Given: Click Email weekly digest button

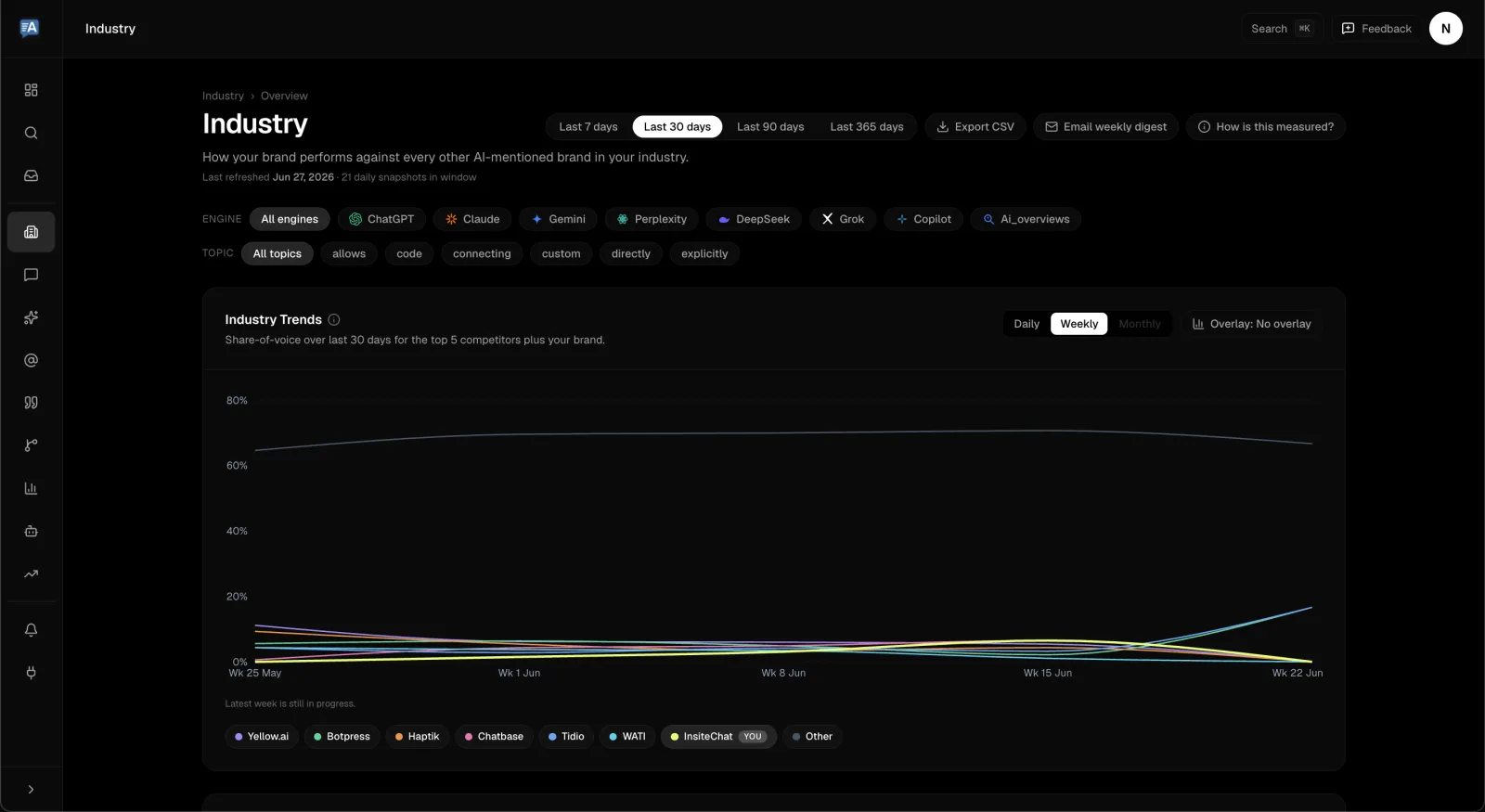Looking at the screenshot, I should pos(1106,127).
